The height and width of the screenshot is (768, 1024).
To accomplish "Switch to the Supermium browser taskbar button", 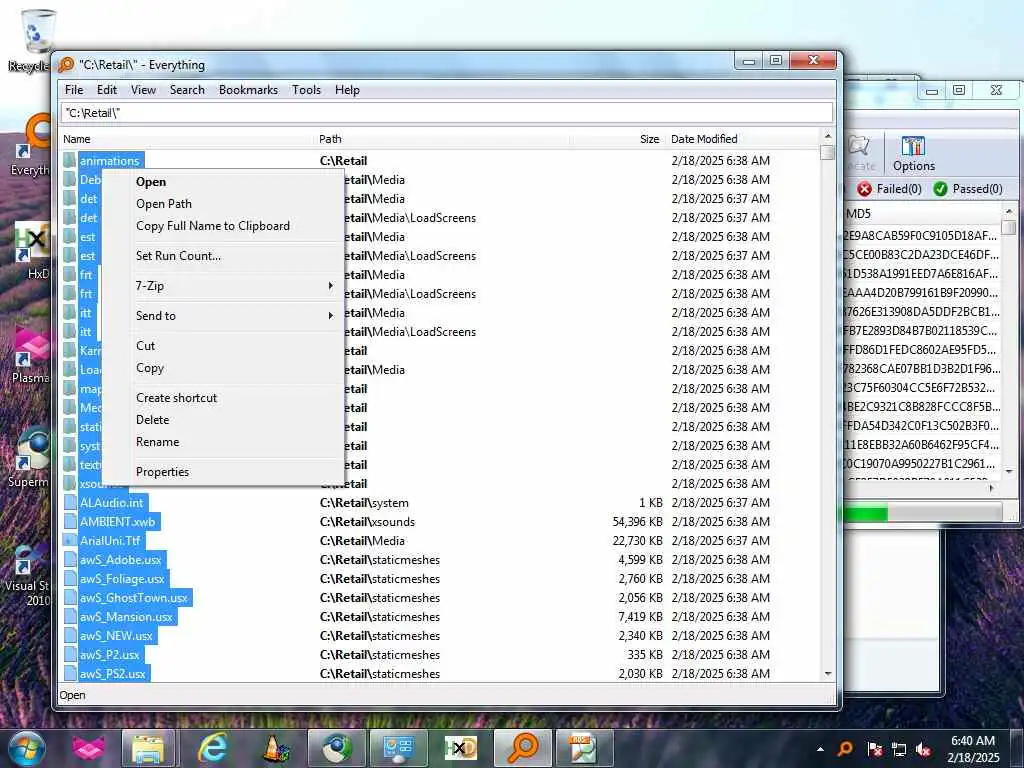I will pyautogui.click(x=337, y=749).
